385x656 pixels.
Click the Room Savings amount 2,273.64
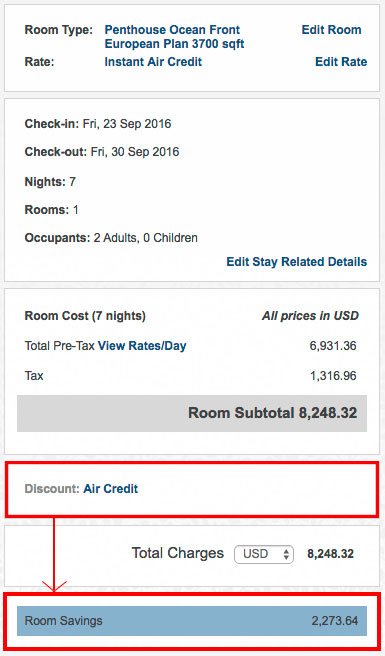(x=335, y=621)
